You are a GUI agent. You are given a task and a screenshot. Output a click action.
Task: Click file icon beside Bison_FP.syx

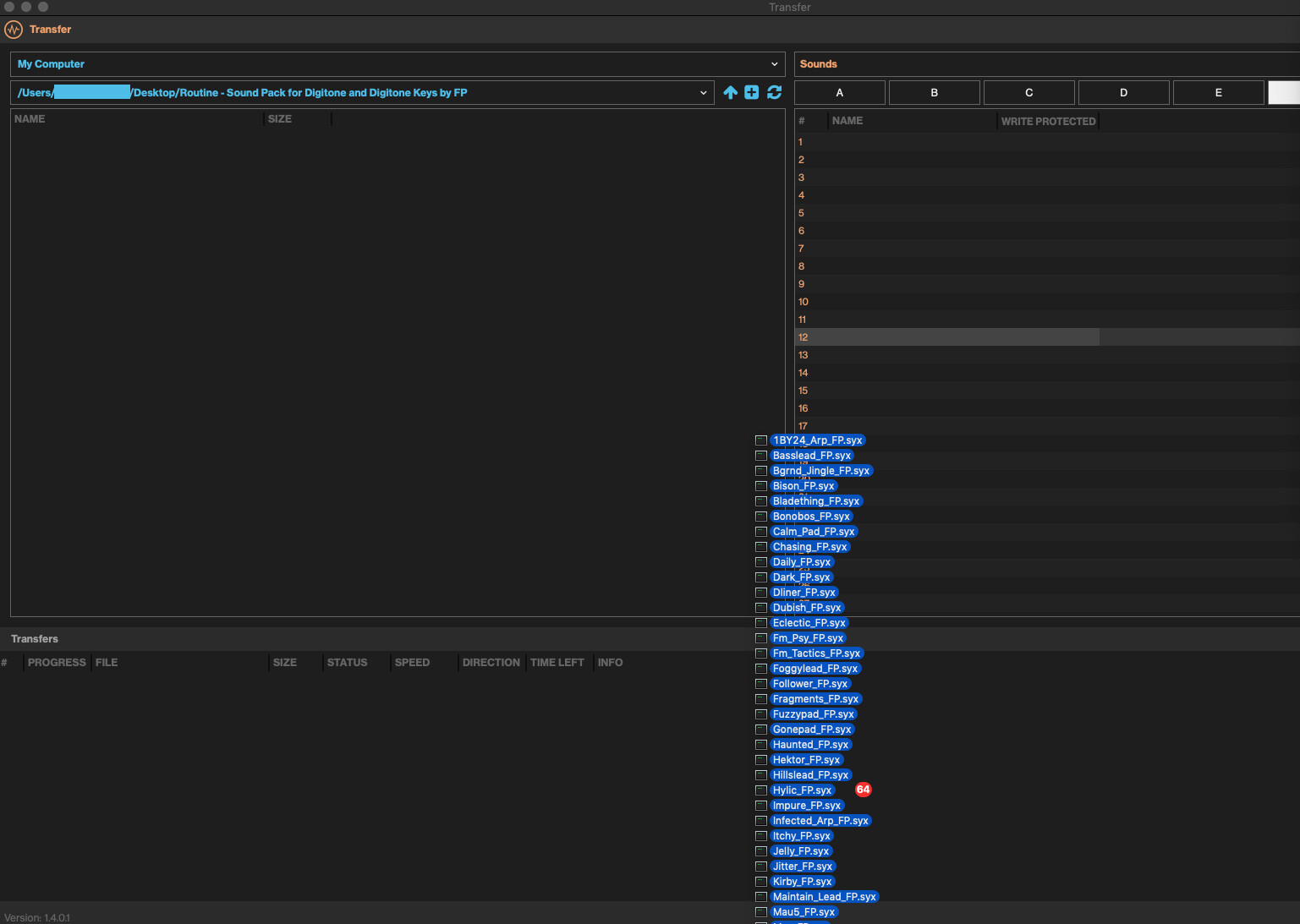(761, 486)
